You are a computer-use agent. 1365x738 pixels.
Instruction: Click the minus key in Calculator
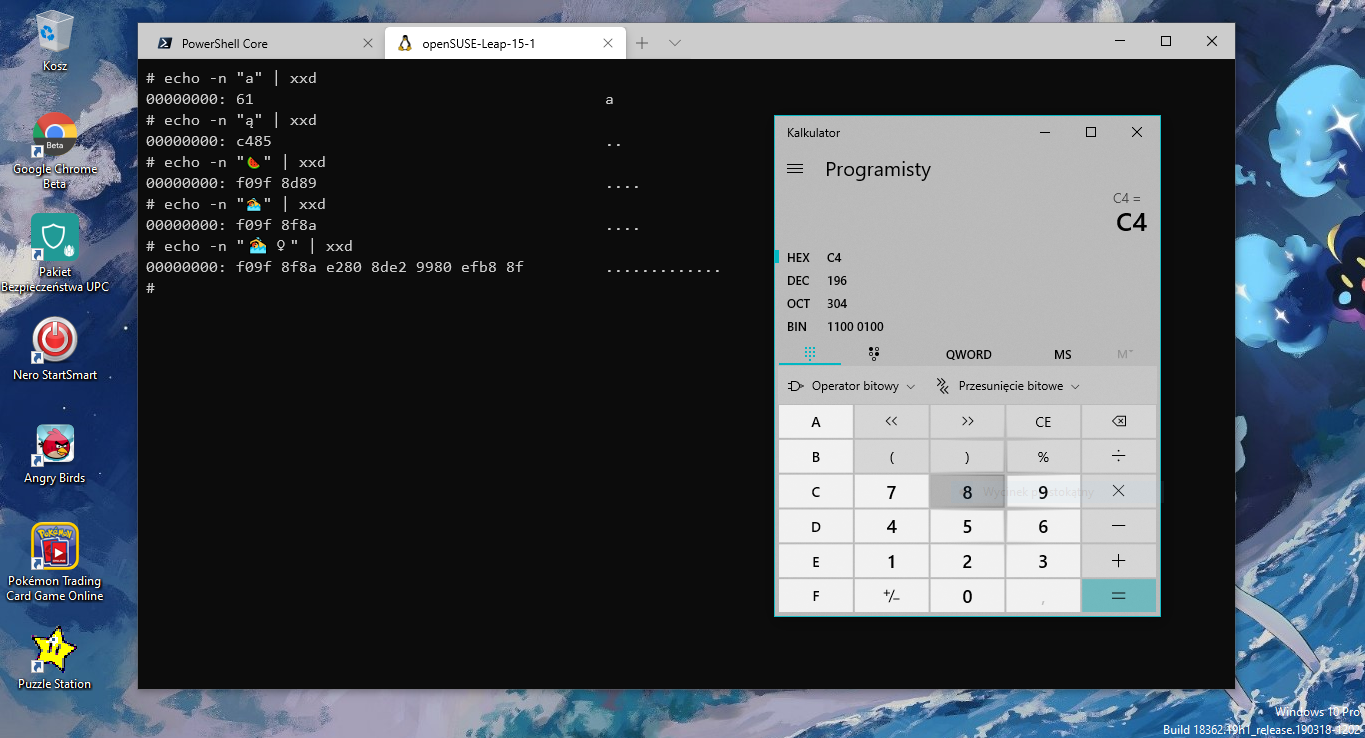pos(1119,526)
